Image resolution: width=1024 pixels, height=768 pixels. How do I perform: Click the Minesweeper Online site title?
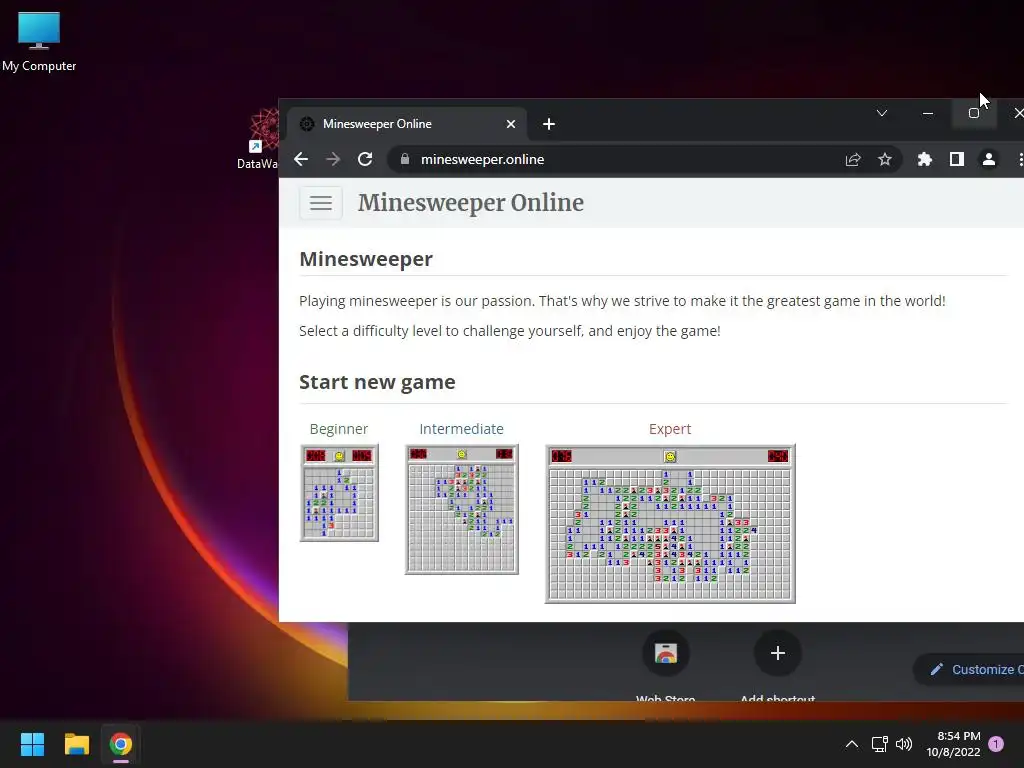(x=470, y=203)
